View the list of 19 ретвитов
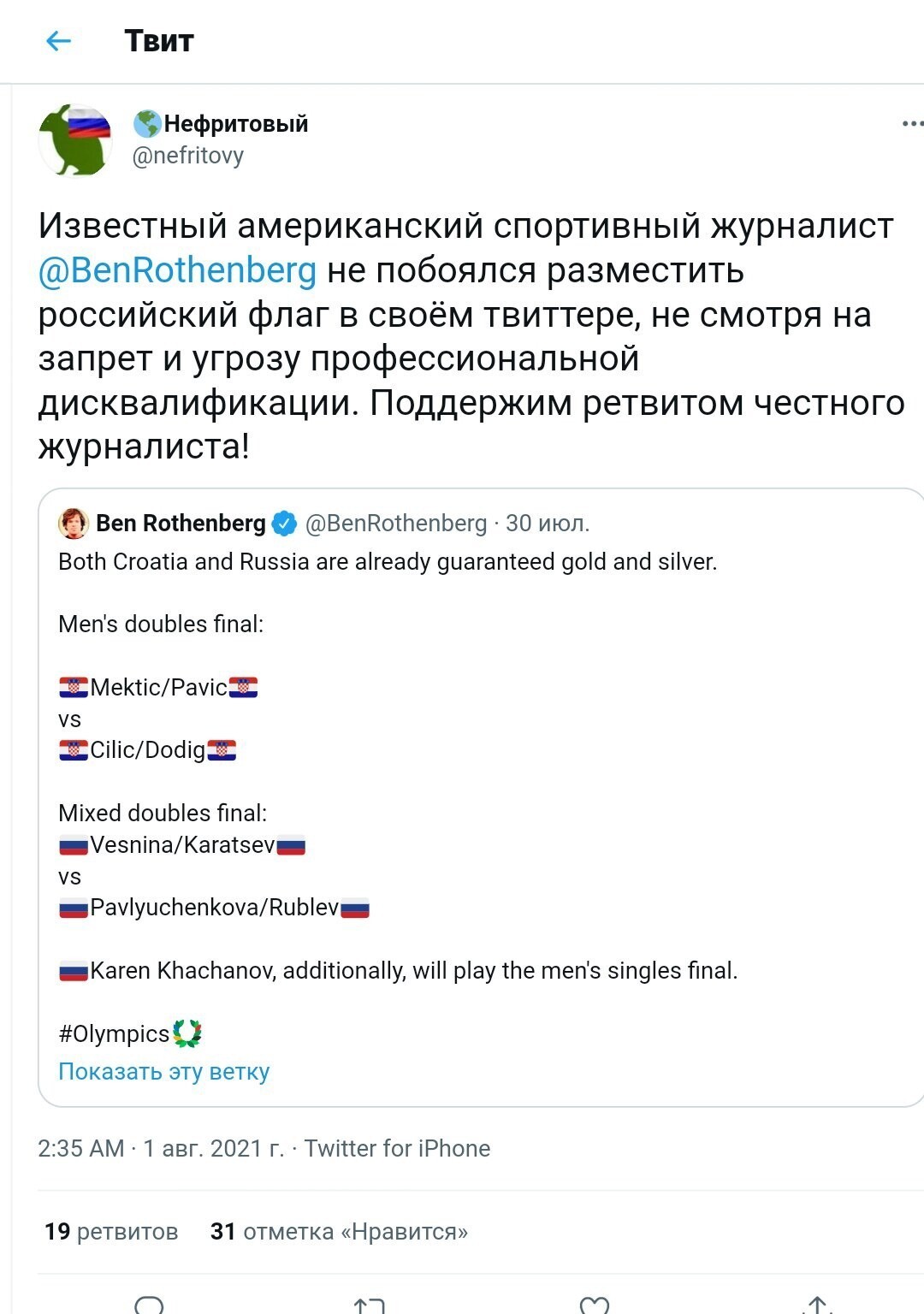The image size is (924, 1314). point(111,1231)
